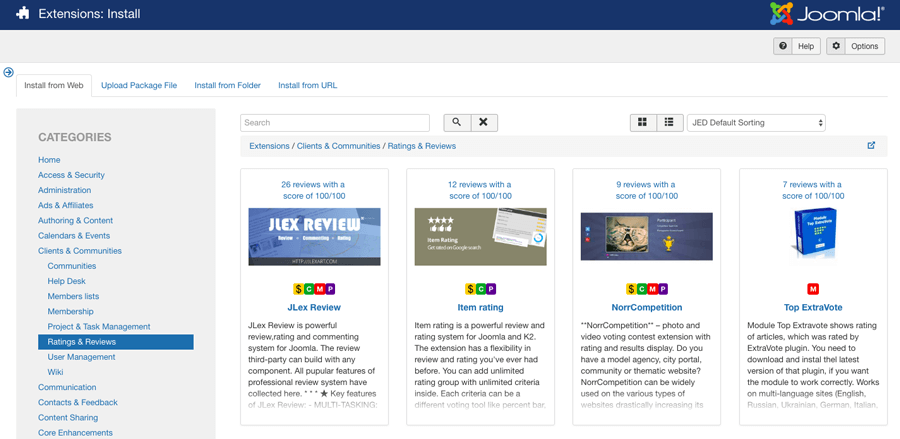Click the purple P badge on NorrCompetition
900x439 pixels.
point(662,289)
